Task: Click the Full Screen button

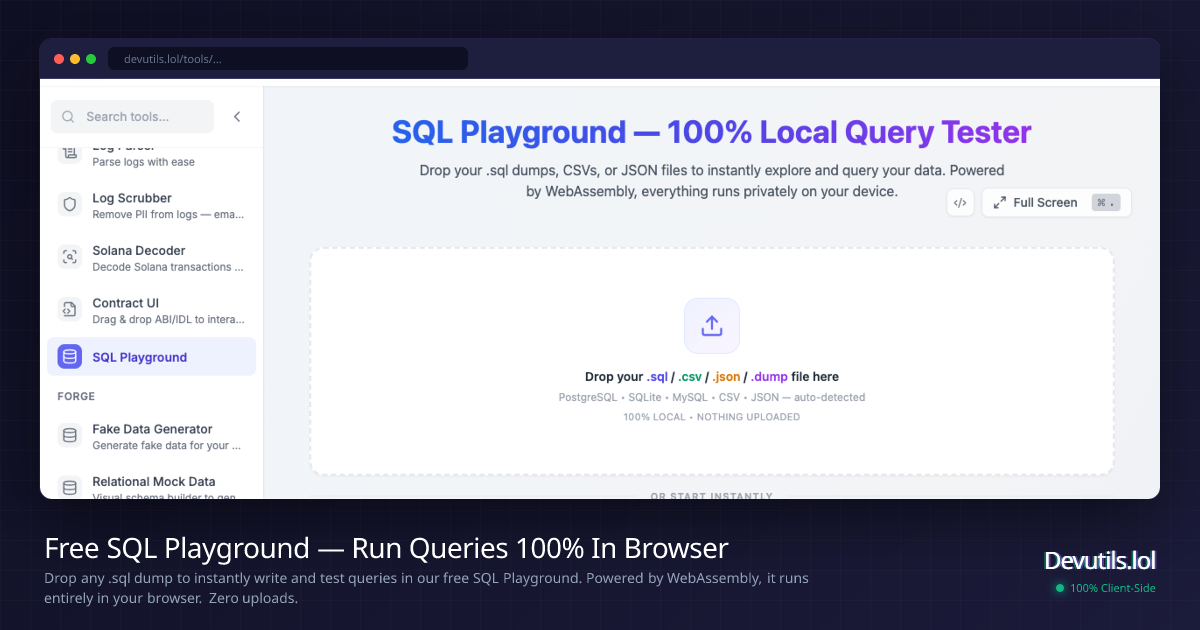Action: pyautogui.click(x=1056, y=202)
